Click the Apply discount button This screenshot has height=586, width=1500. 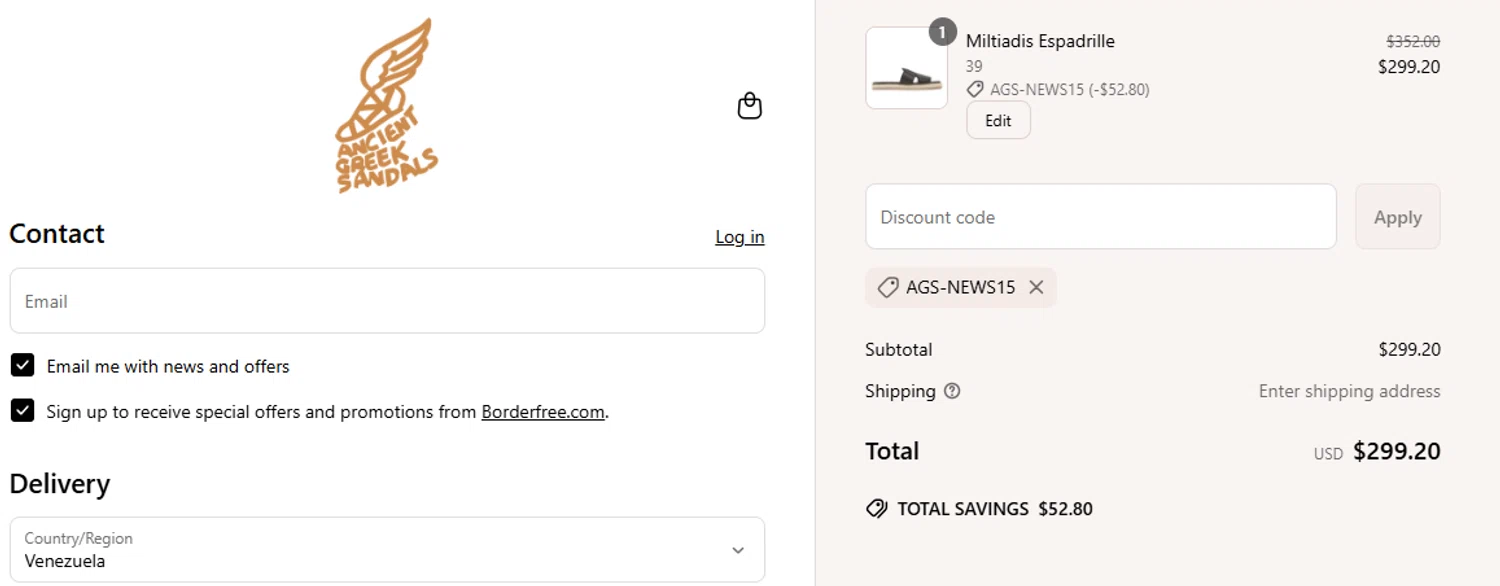(x=1397, y=216)
